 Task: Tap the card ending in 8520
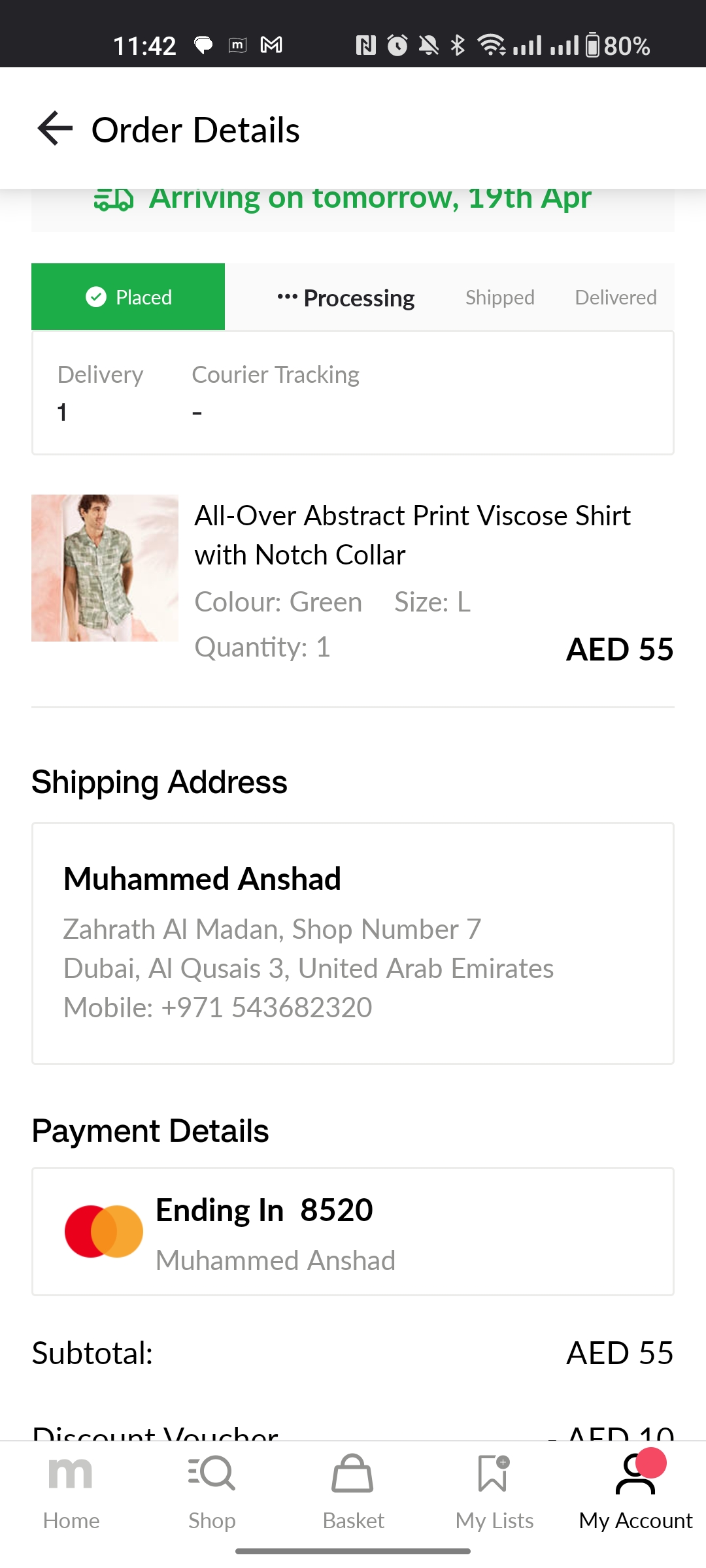[x=353, y=1232]
